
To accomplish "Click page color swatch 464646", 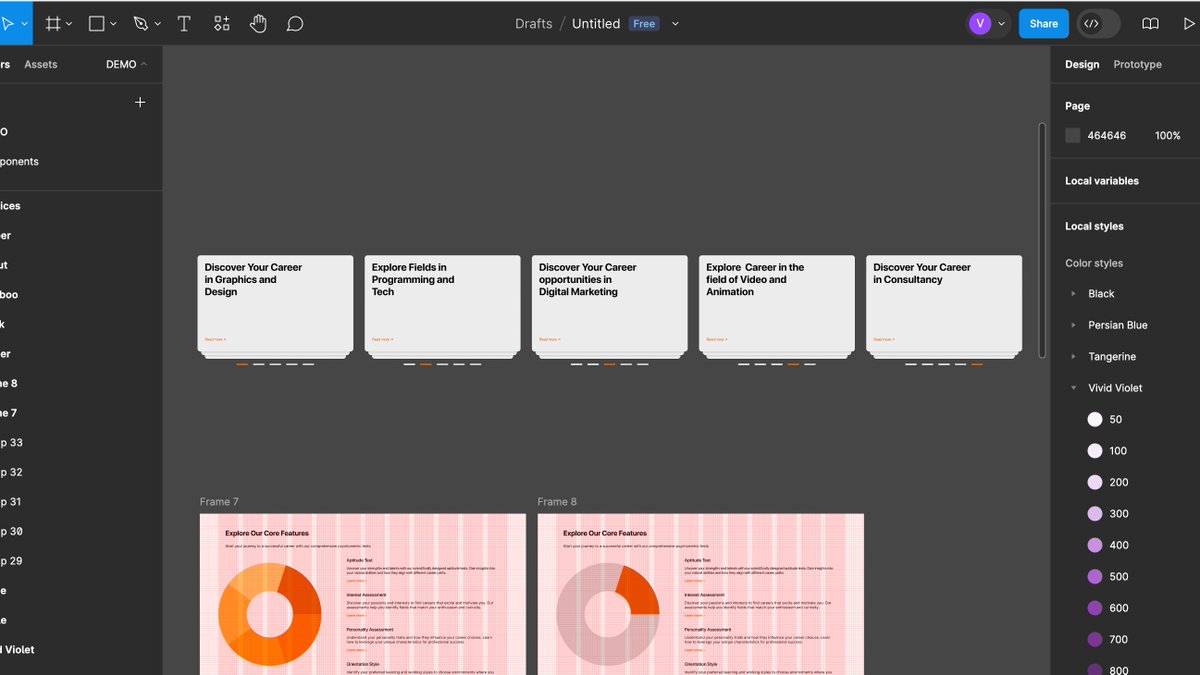I will [x=1073, y=135].
